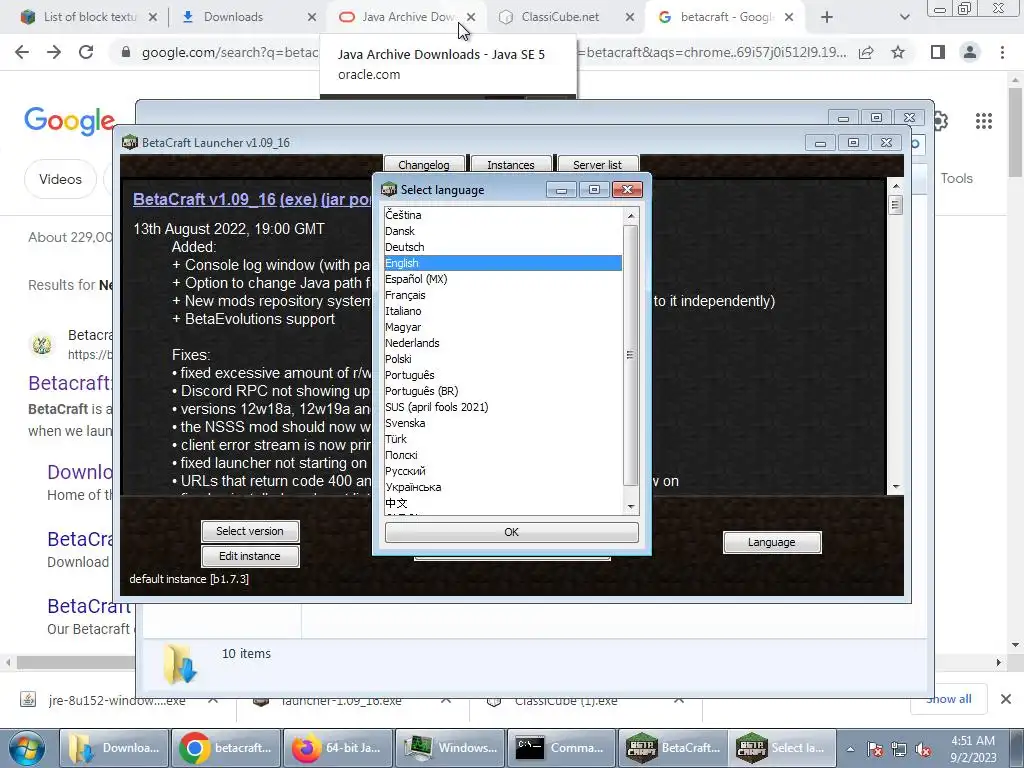Open the Windows Task Manager taskbar item
The height and width of the screenshot is (768, 1024).
[449, 748]
